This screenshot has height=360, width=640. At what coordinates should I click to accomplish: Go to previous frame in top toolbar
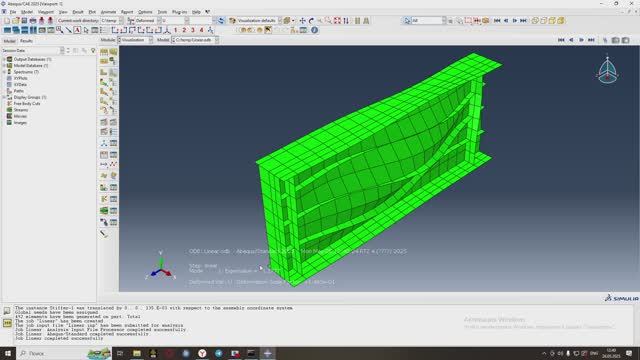506,20
